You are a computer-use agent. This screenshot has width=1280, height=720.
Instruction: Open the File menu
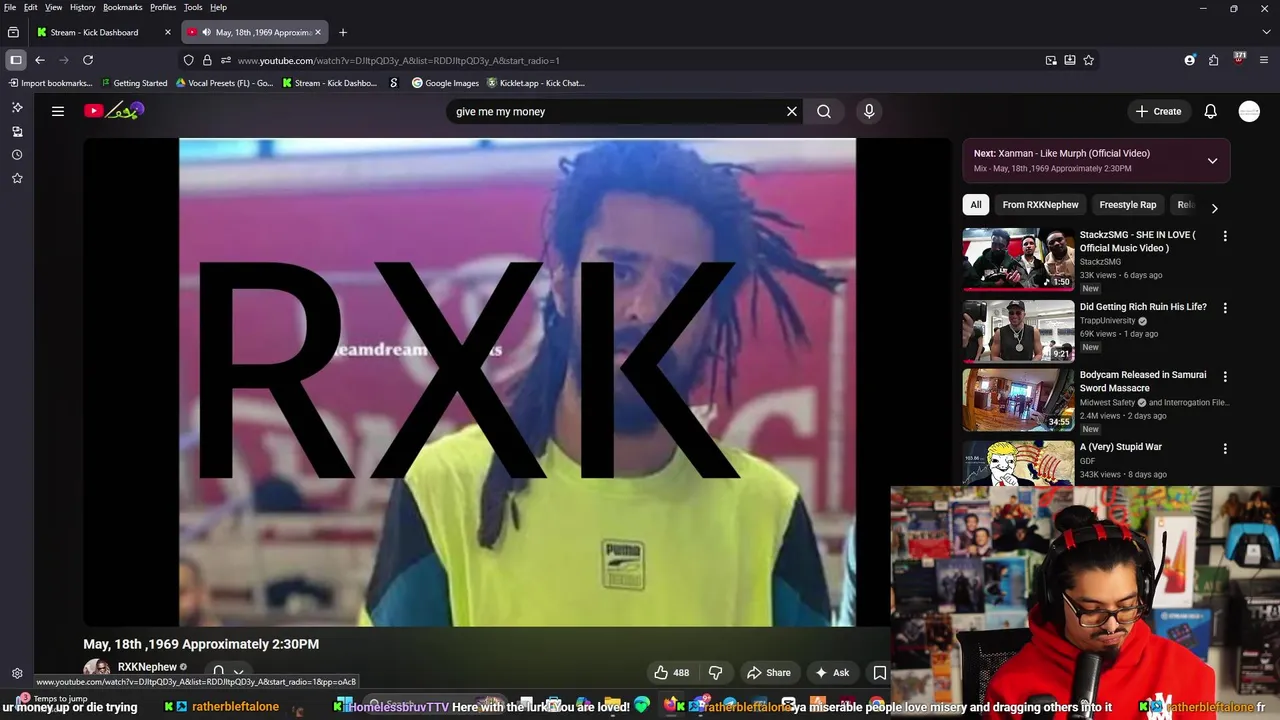pos(10,7)
